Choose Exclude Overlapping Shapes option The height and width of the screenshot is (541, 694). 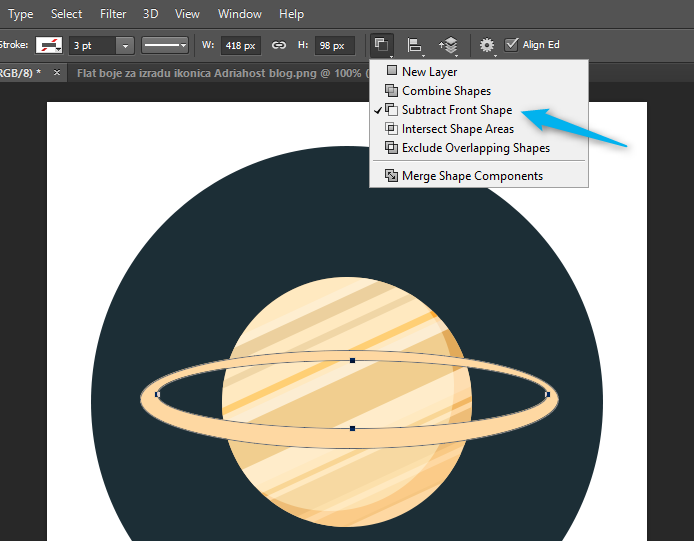[x=479, y=148]
